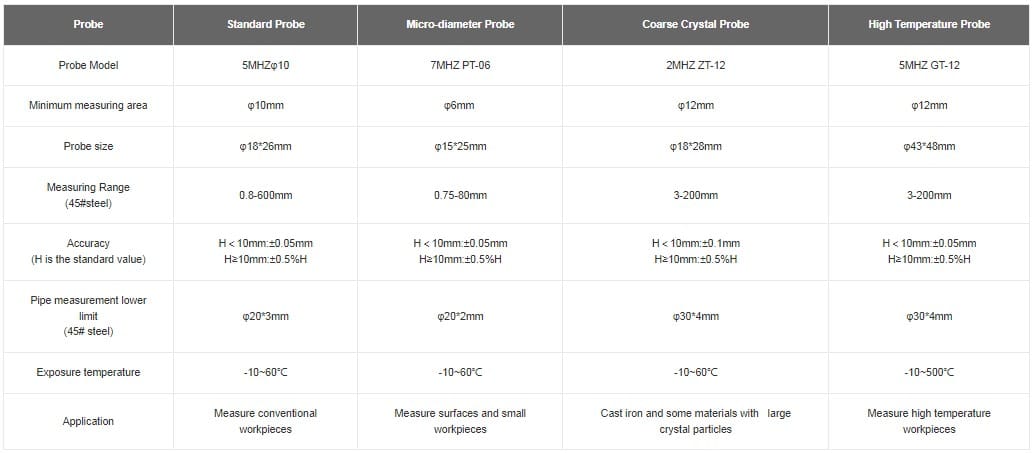
Task: Click the Coarse Crystal Probe header
Action: (x=694, y=24)
